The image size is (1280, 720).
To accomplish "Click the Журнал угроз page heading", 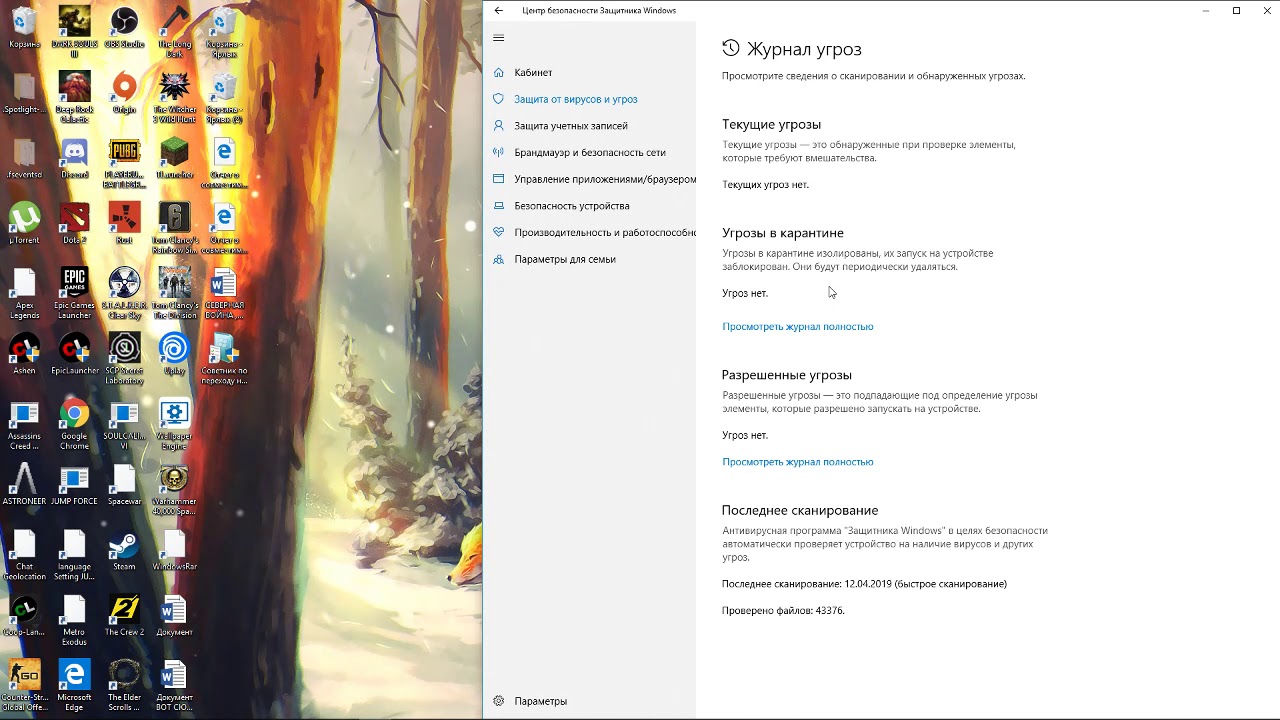I will [804, 49].
